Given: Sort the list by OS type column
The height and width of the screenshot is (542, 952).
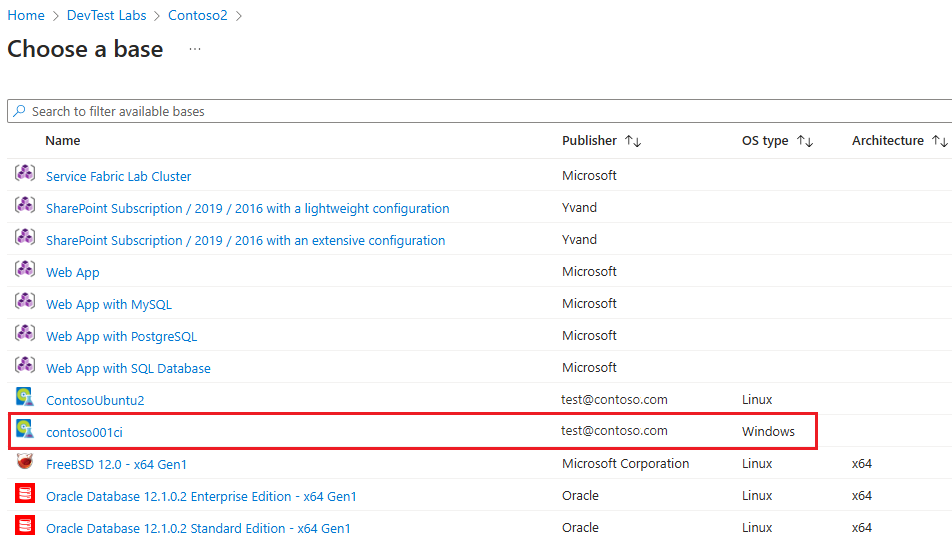Looking at the screenshot, I should [x=805, y=141].
